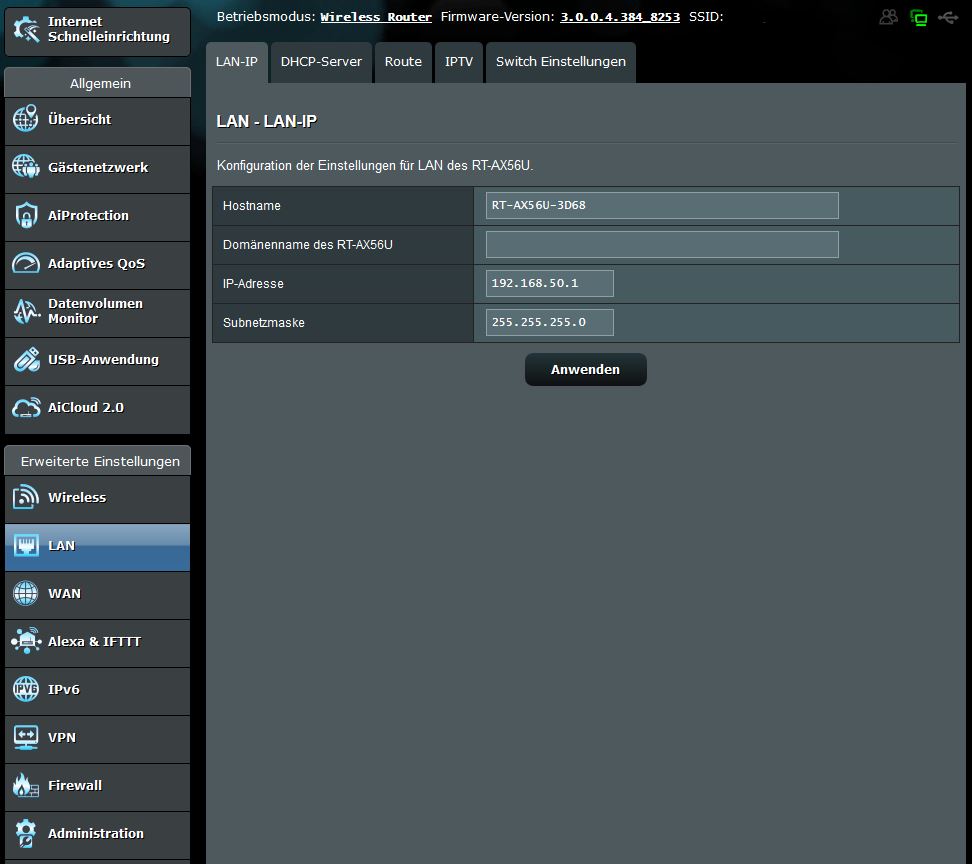The image size is (972, 864).
Task: Click into the Hostname input field
Action: point(662,205)
